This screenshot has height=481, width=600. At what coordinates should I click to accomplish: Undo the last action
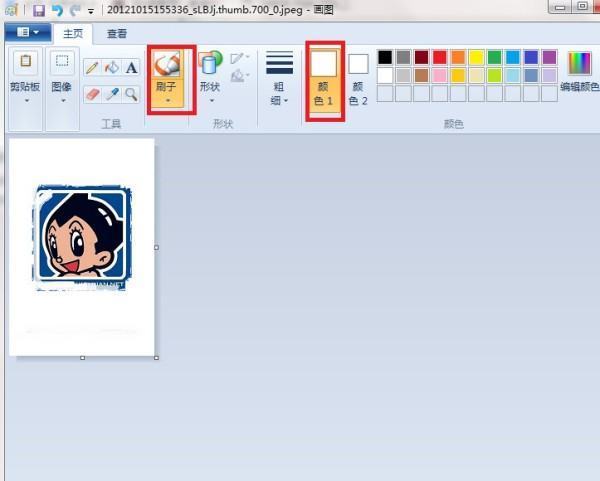57,10
